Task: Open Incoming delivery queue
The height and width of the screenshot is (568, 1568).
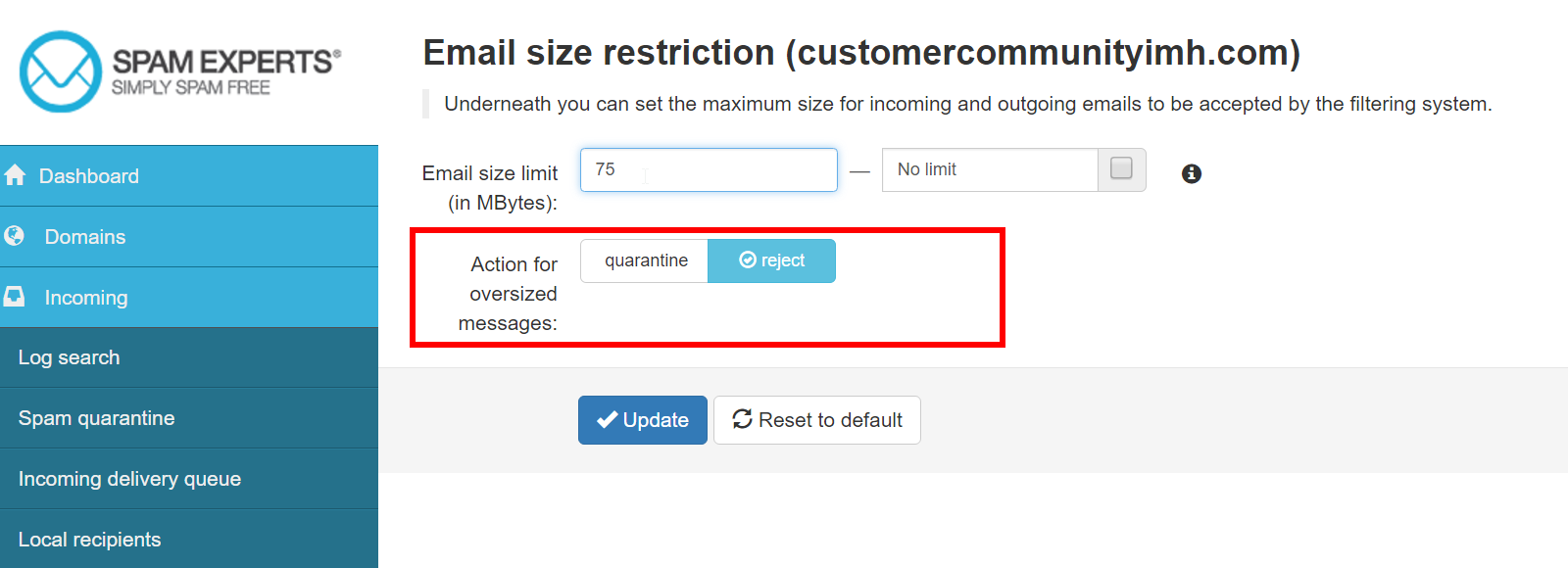Action: tap(129, 479)
